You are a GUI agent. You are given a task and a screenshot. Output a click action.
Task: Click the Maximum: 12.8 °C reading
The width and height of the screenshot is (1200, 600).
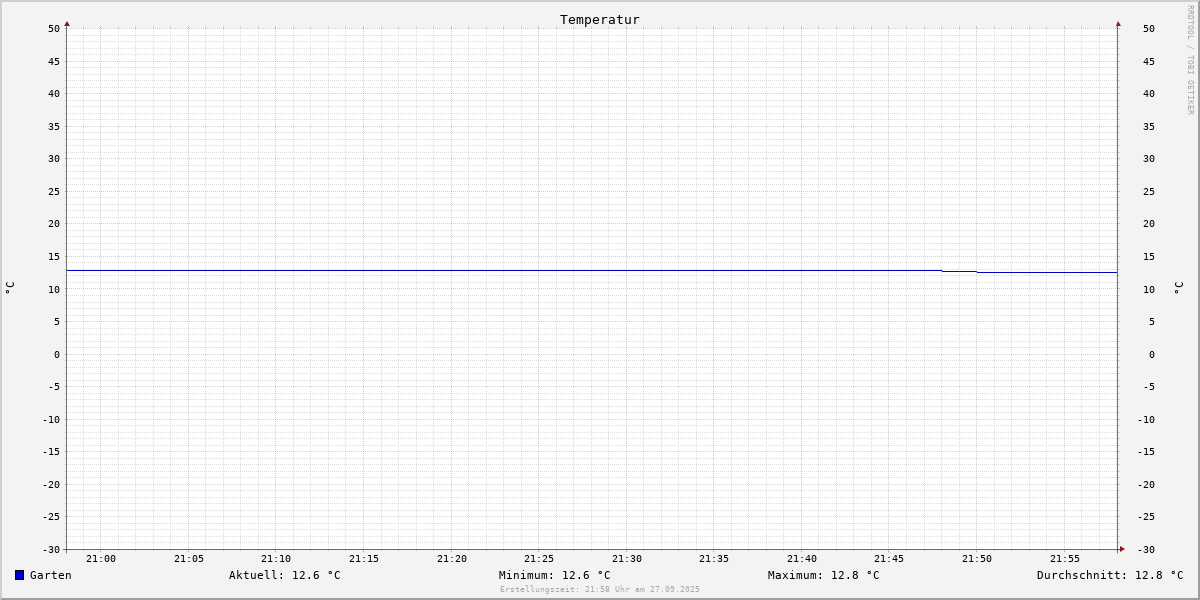[x=824, y=575]
